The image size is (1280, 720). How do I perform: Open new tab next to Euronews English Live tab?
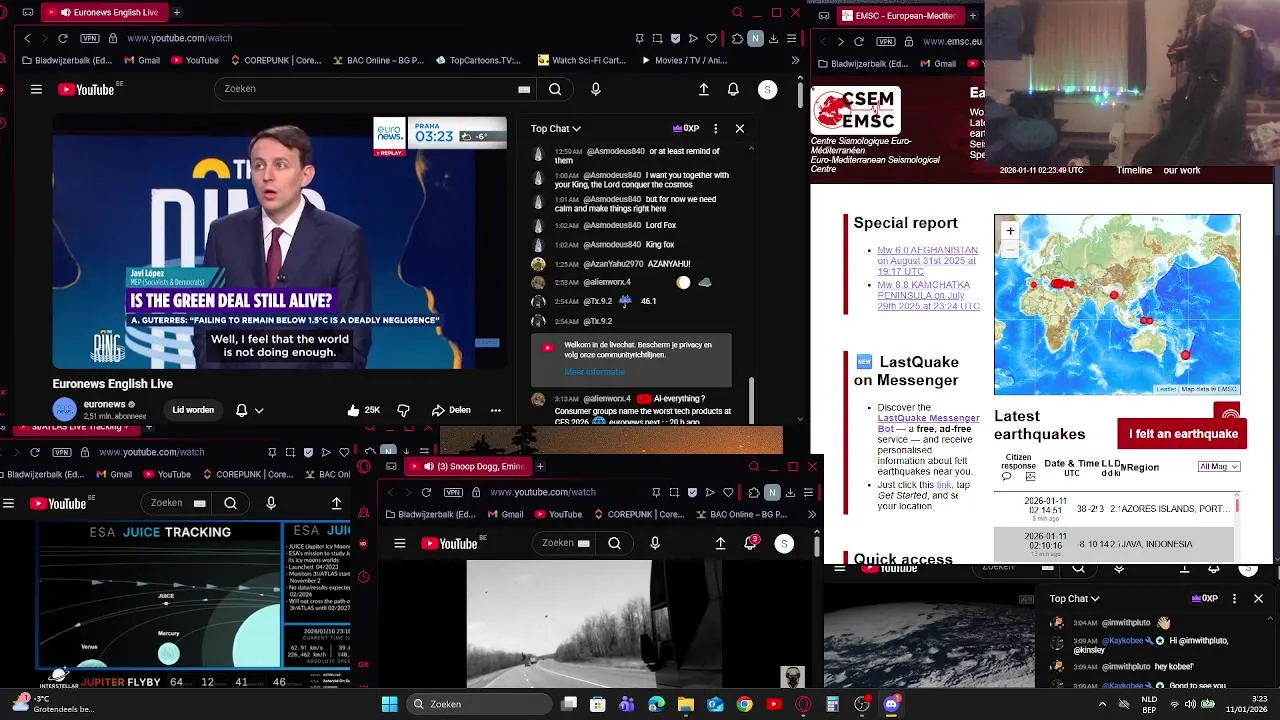pos(177,12)
